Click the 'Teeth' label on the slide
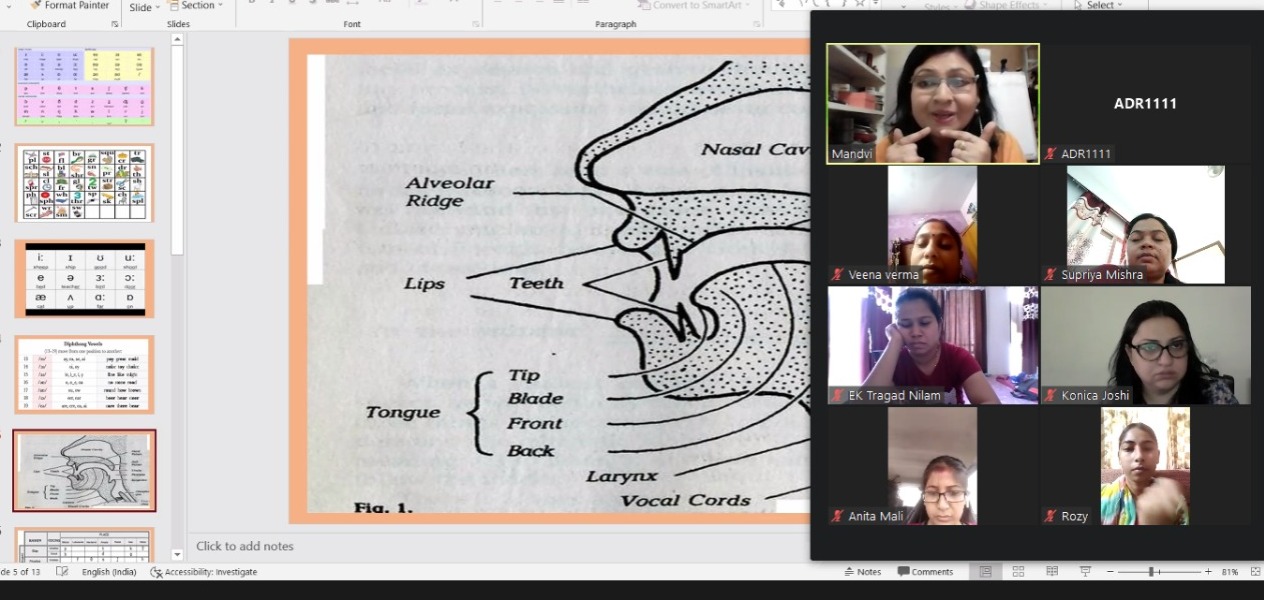1264x600 pixels. click(x=536, y=283)
